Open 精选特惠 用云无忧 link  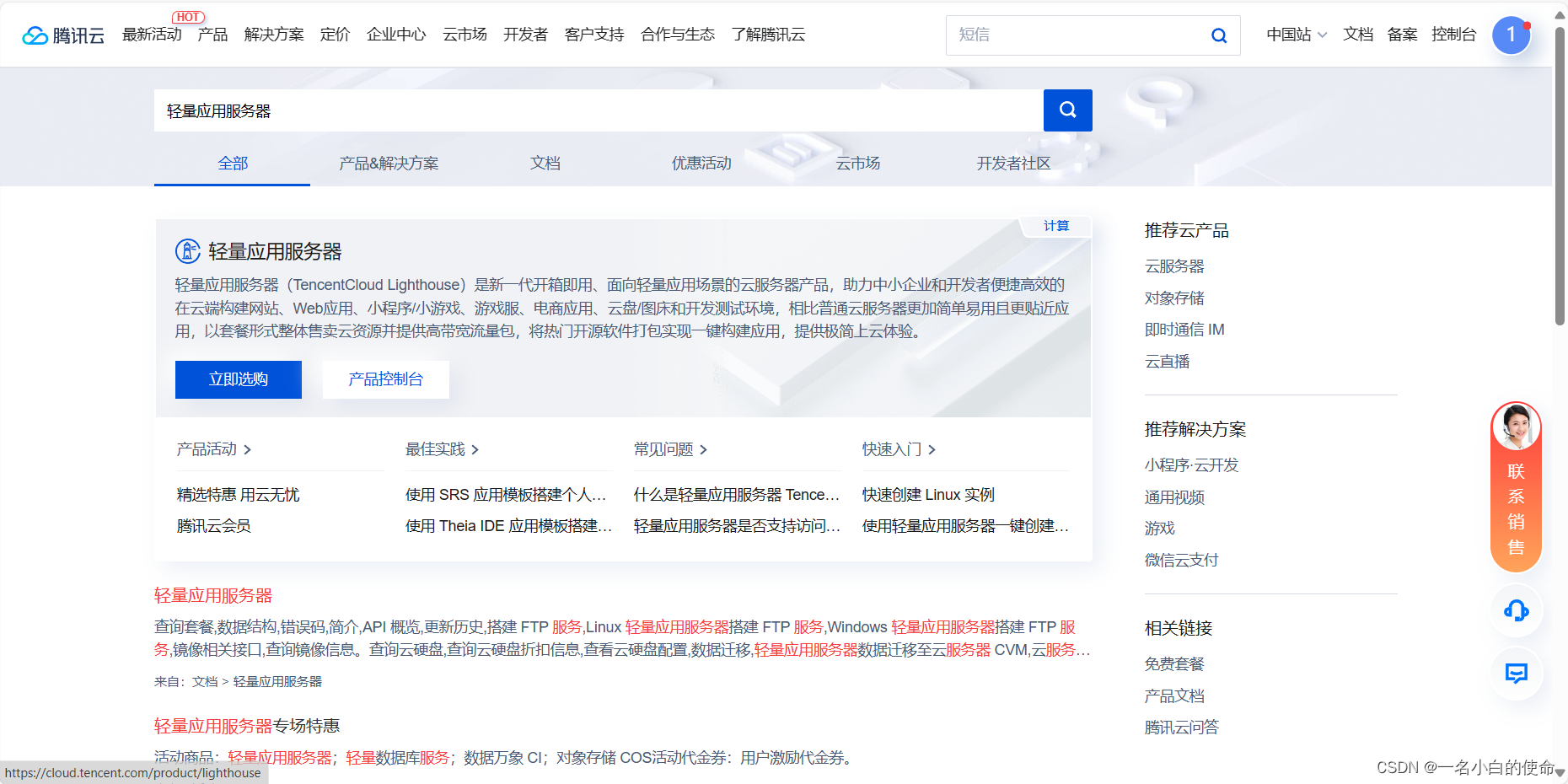[x=239, y=495]
